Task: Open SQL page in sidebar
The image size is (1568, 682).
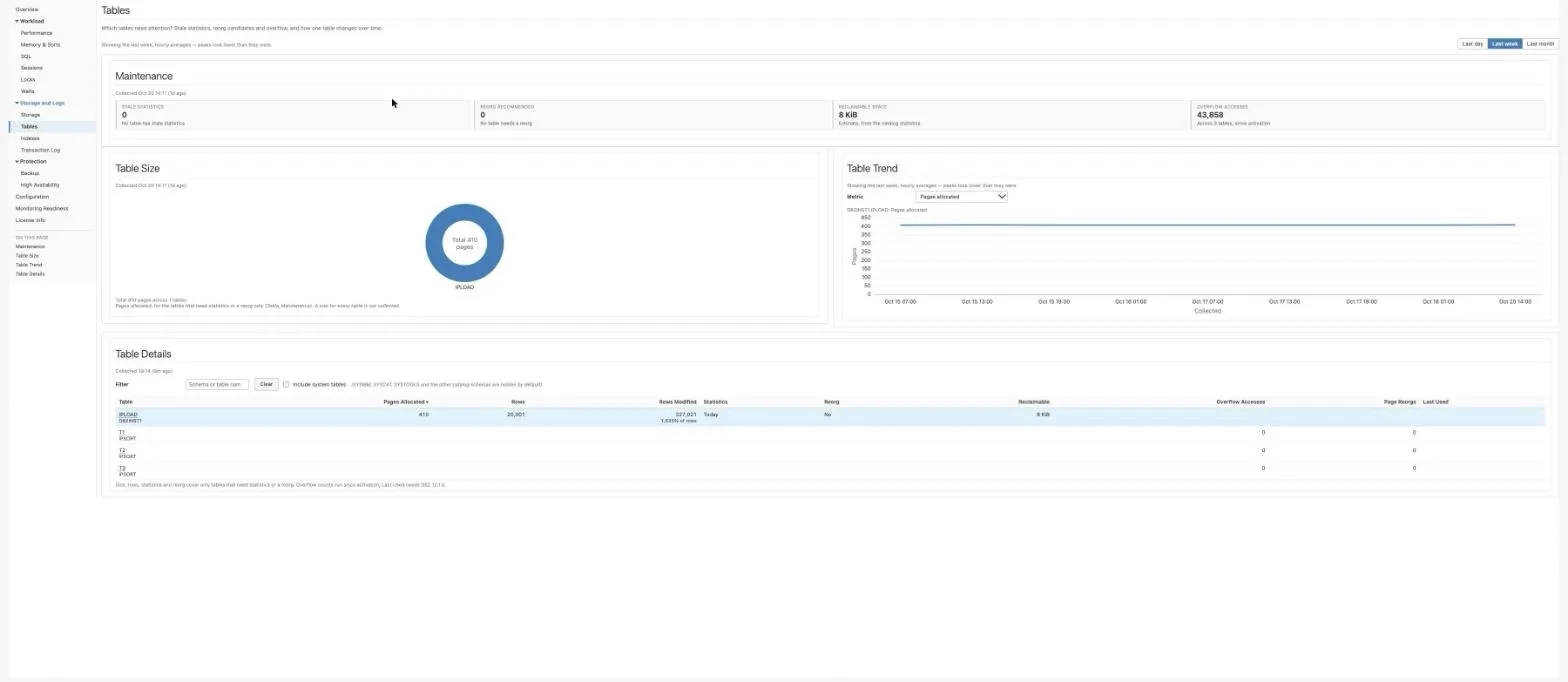Action: coord(26,56)
